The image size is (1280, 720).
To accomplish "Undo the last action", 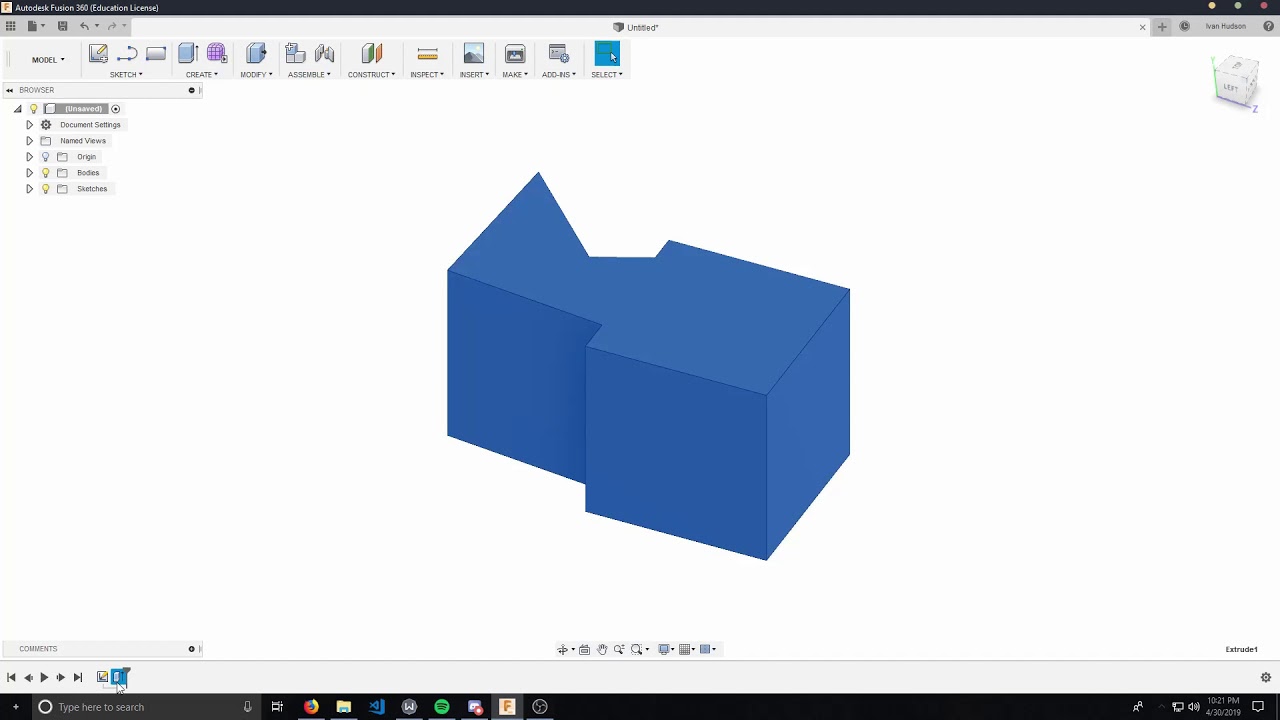I will pos(84,26).
